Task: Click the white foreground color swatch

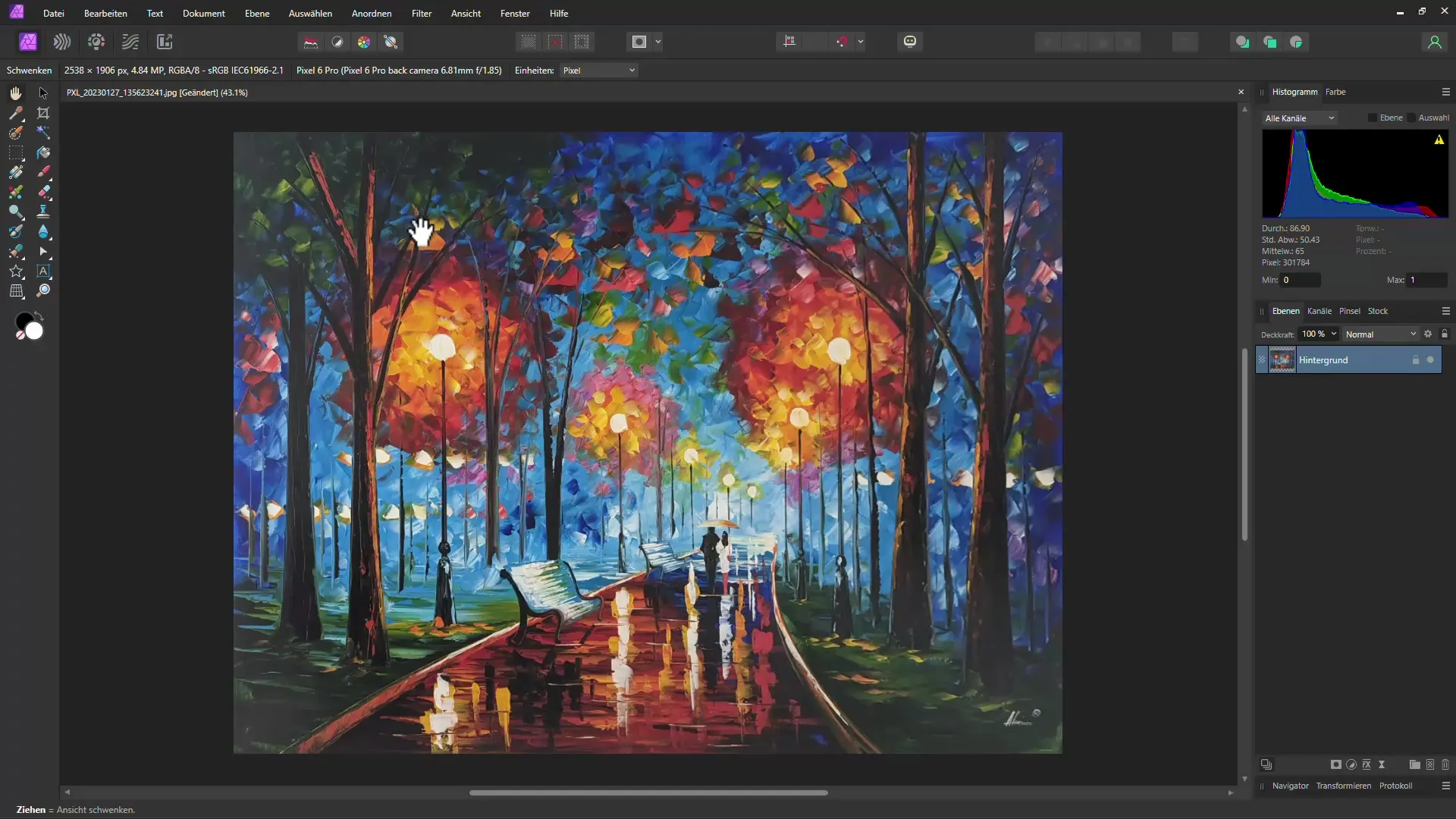Action: [x=35, y=331]
